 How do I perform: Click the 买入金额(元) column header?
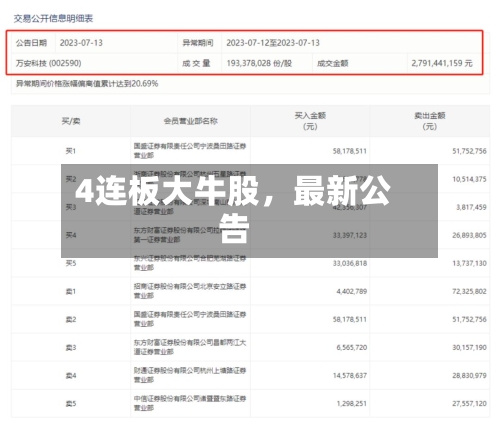pyautogui.click(x=310, y=121)
